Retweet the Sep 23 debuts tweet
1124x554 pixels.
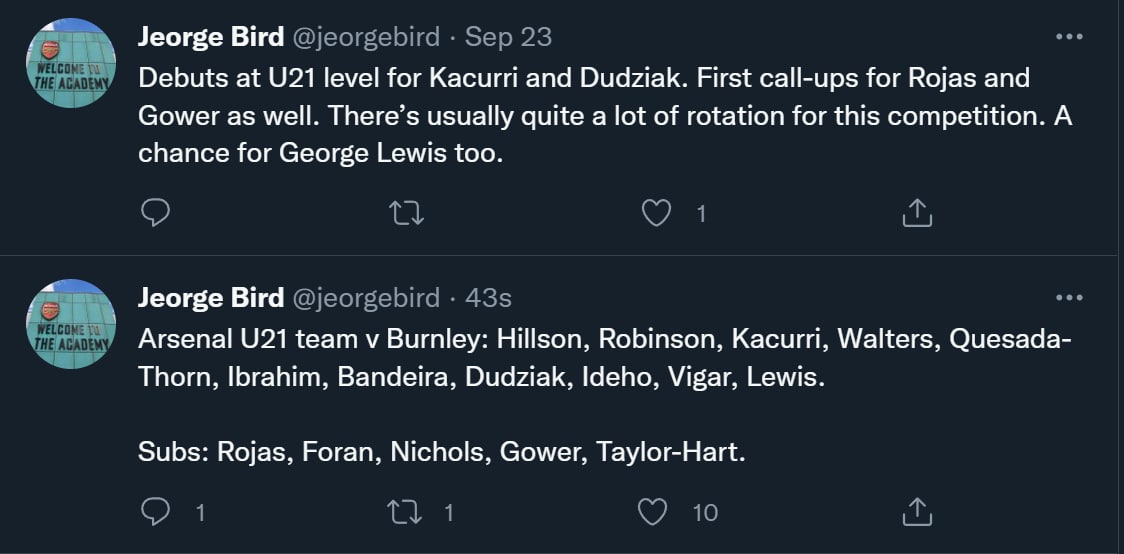click(406, 213)
